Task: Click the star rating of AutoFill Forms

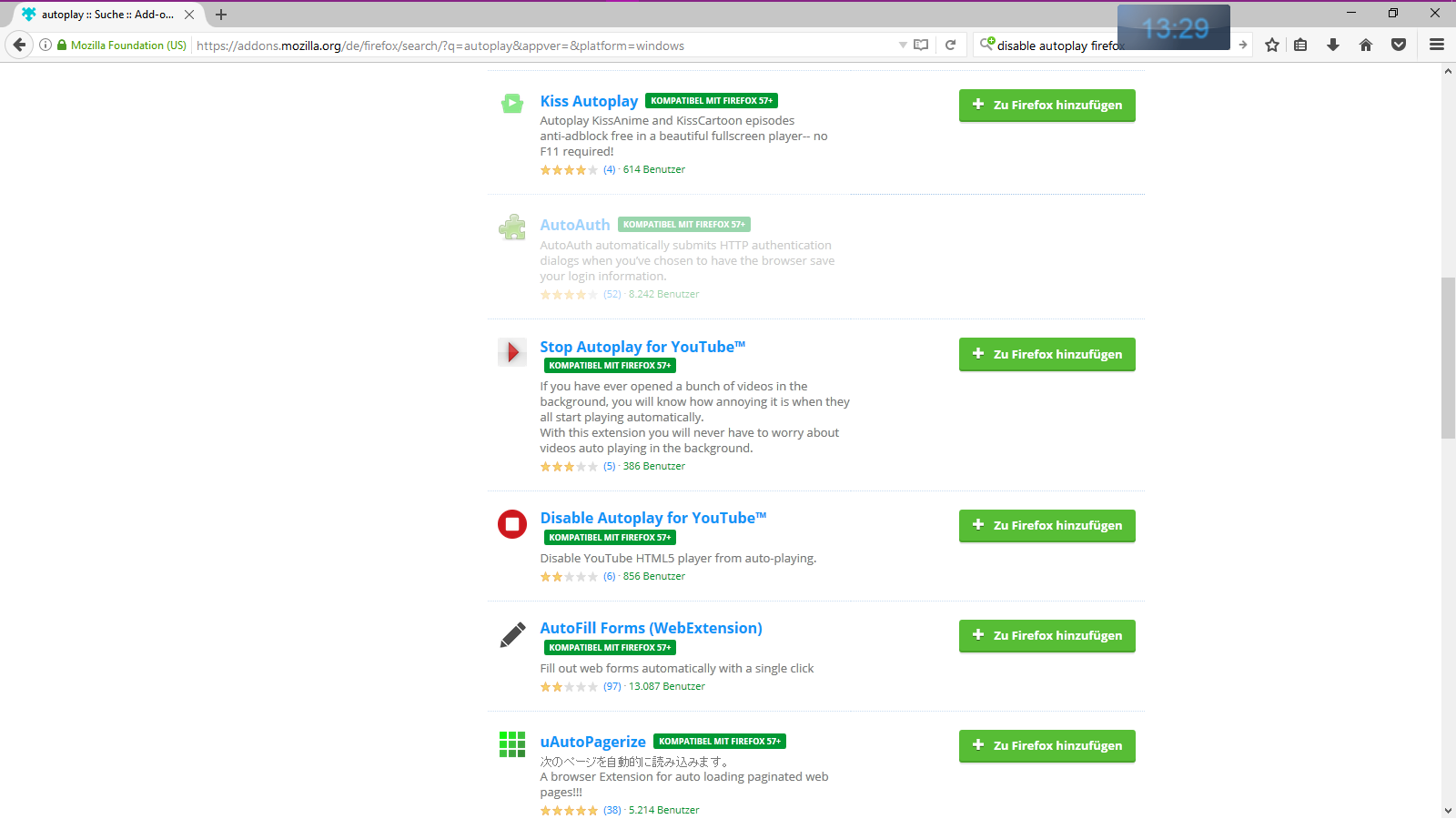Action: coord(570,687)
